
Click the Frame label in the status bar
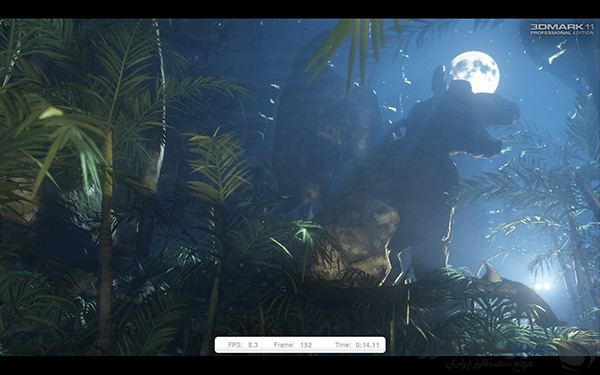tap(284, 345)
